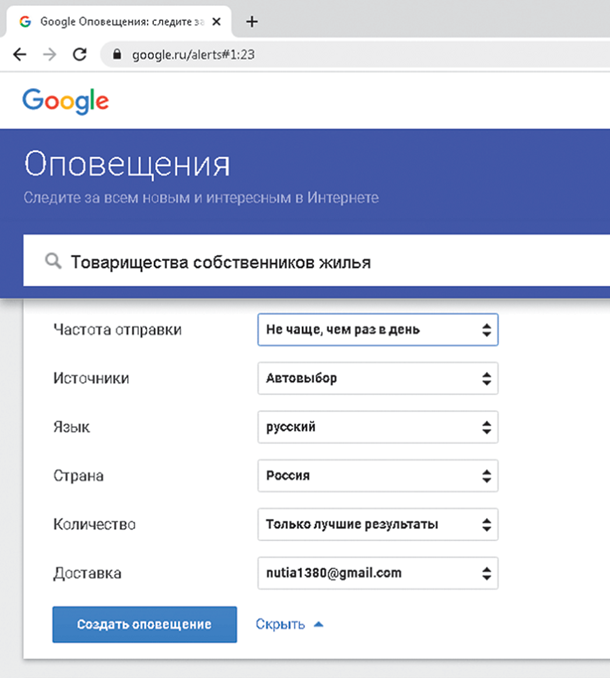
Task: Click the browser forward arrow
Action: click(49, 55)
